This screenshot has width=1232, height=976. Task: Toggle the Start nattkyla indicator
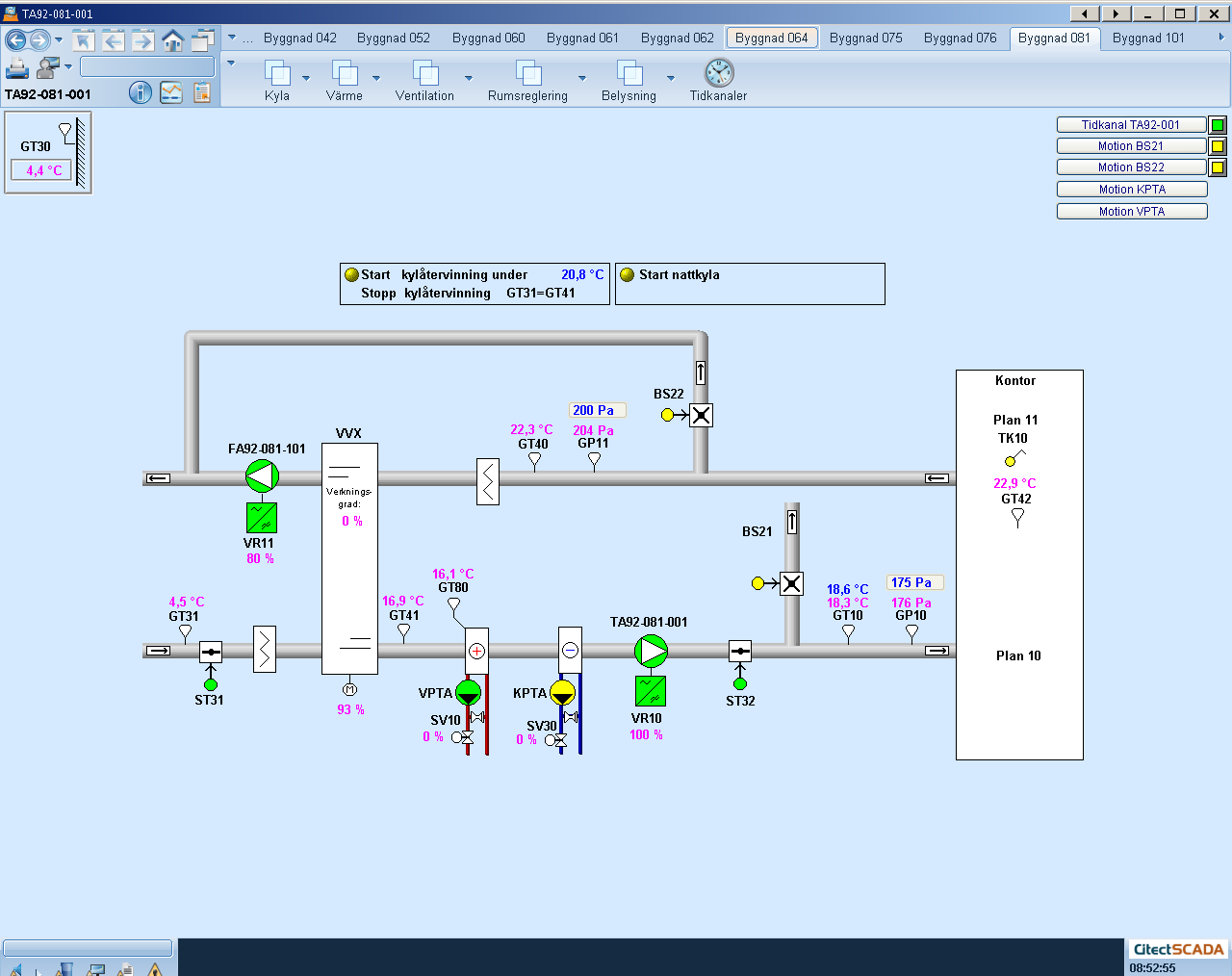(x=628, y=274)
